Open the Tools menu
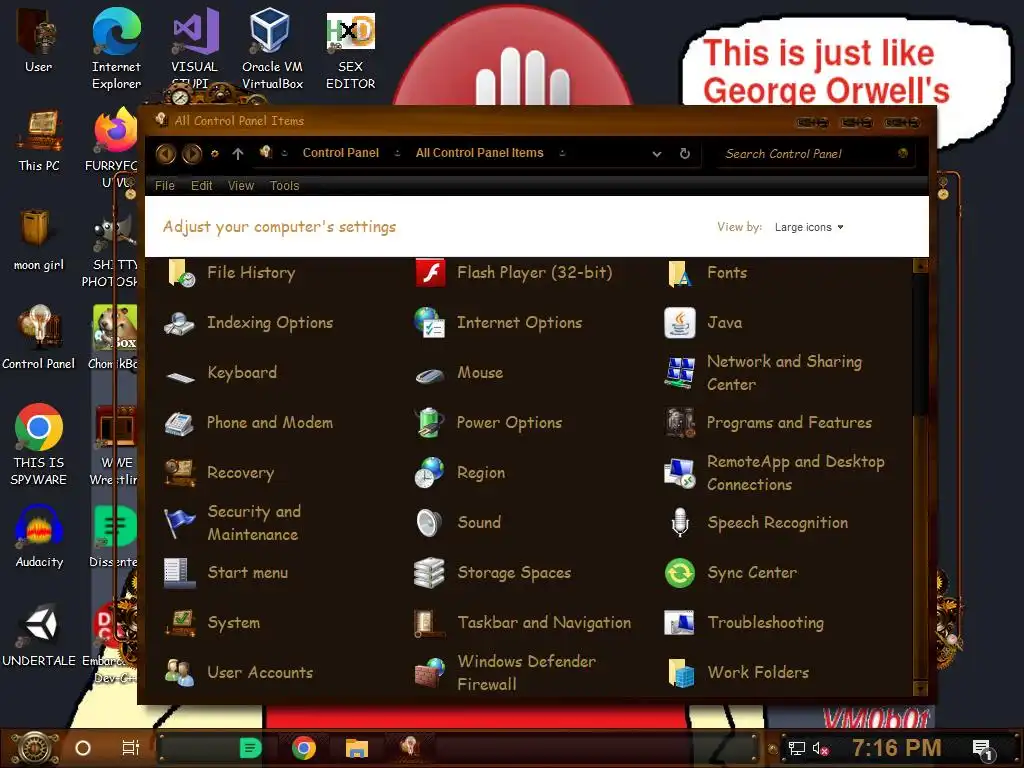 click(x=285, y=186)
